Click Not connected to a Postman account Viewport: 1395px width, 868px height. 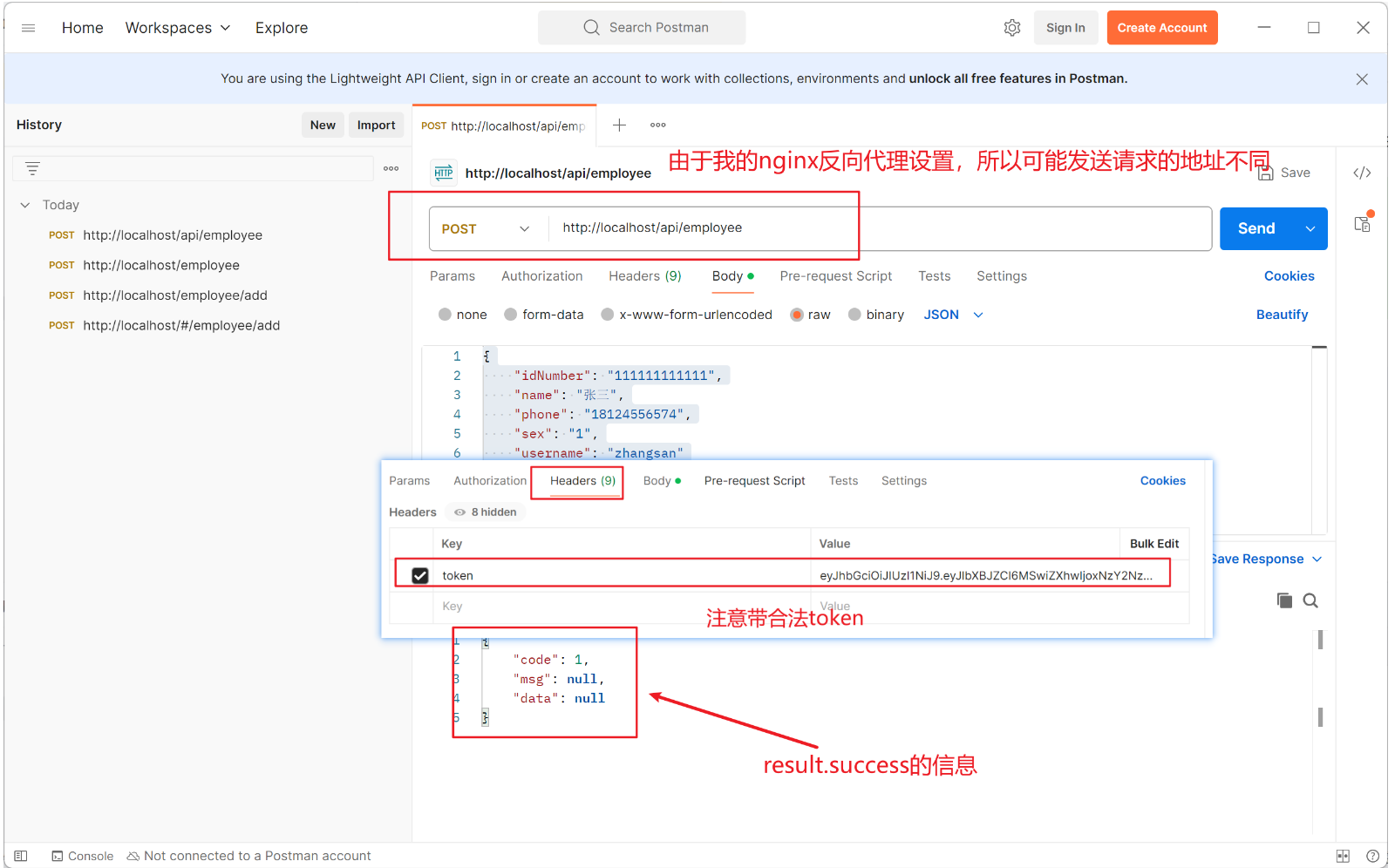(x=249, y=856)
